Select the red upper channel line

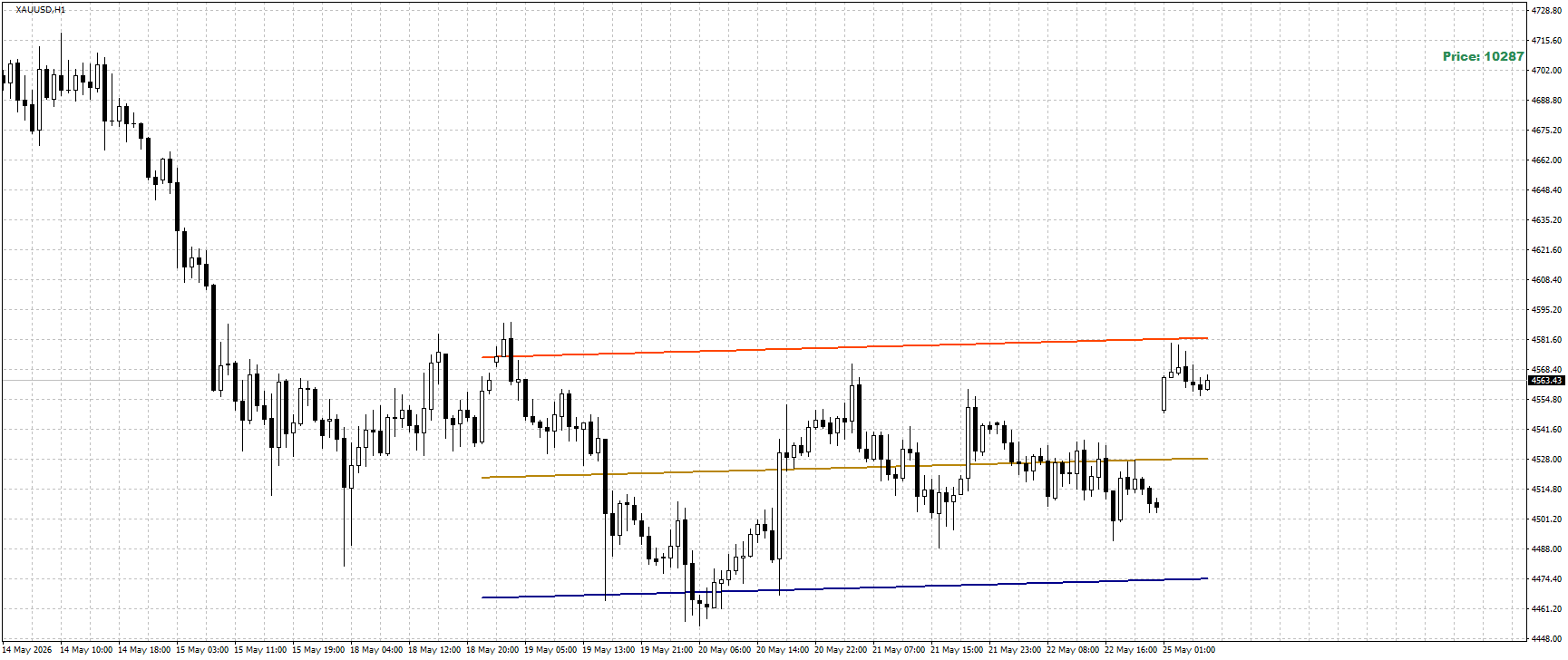(844, 347)
